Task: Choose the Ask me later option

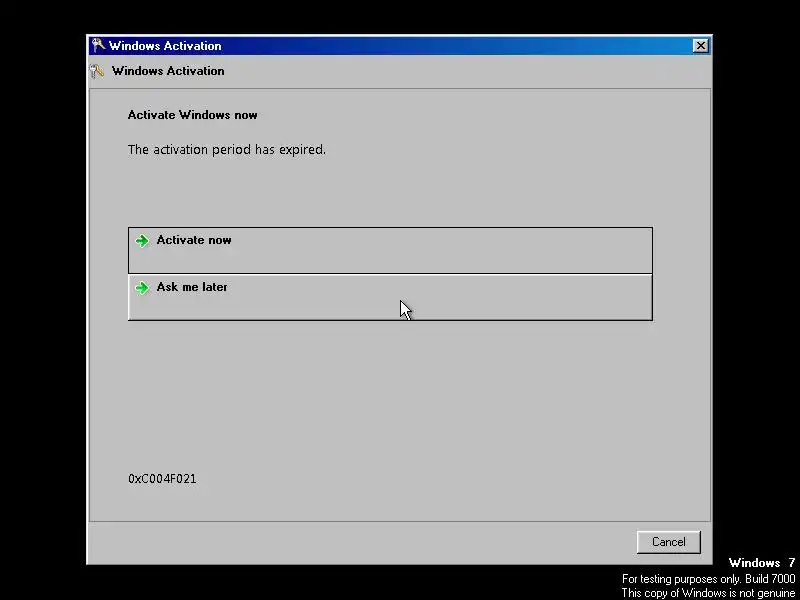Action: pyautogui.click(x=390, y=297)
